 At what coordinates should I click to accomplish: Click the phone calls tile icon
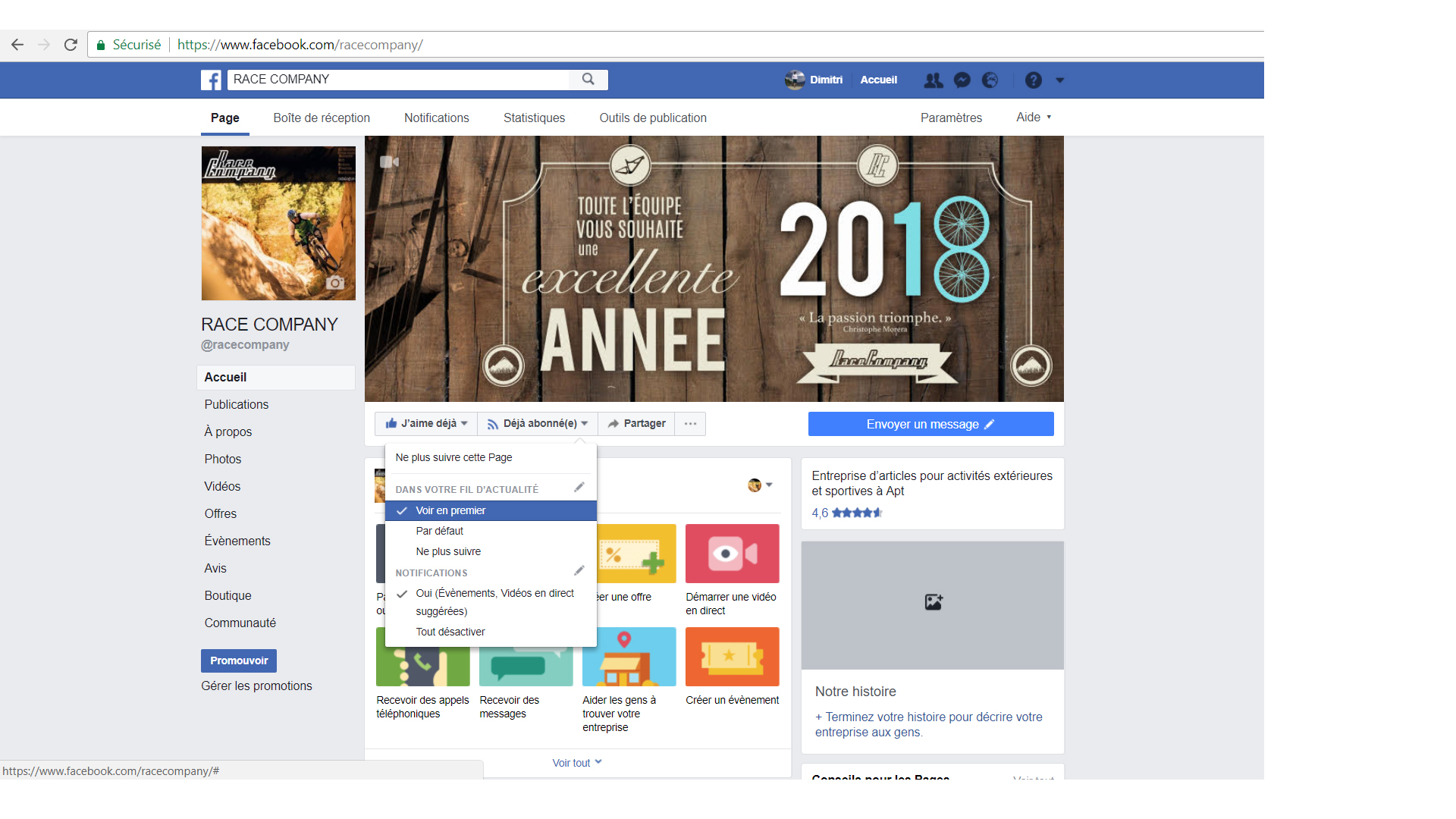[423, 666]
